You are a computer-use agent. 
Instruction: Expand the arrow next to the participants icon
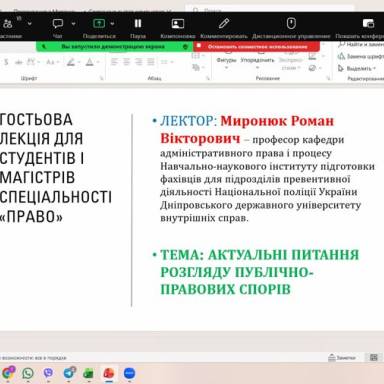(x=30, y=24)
